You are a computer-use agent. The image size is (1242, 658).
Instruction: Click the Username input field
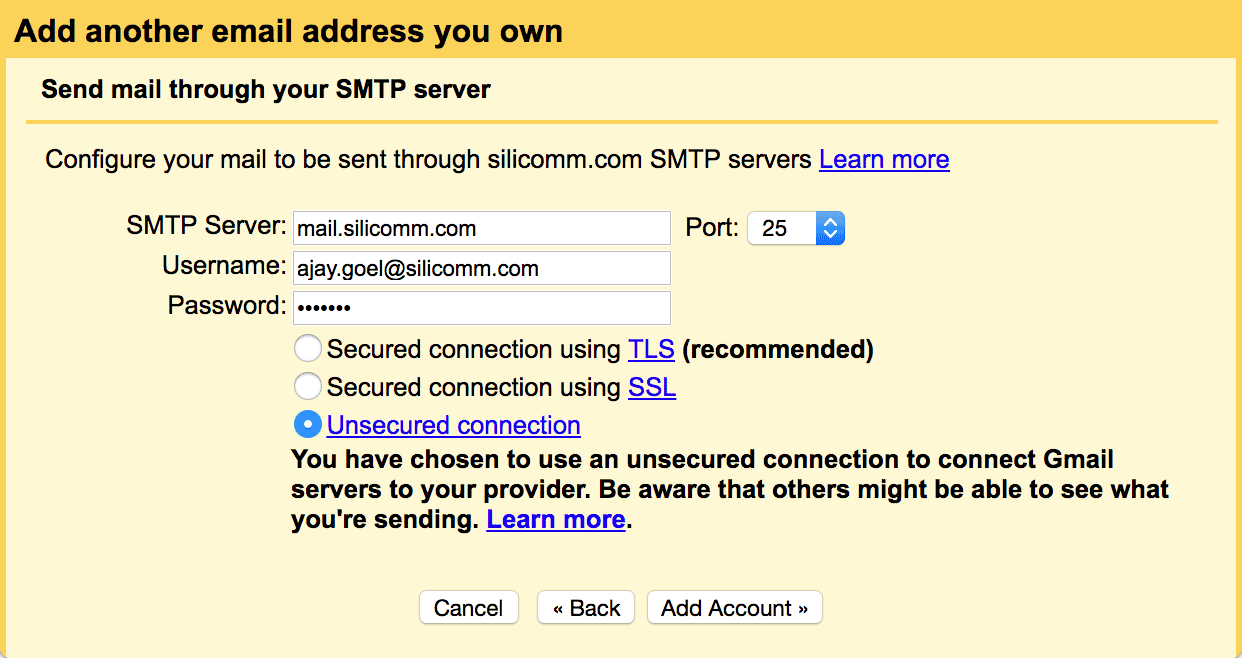(481, 267)
